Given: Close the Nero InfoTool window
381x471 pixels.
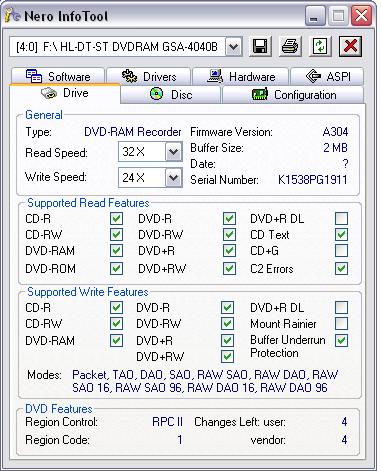Looking at the screenshot, I should tap(361, 16).
